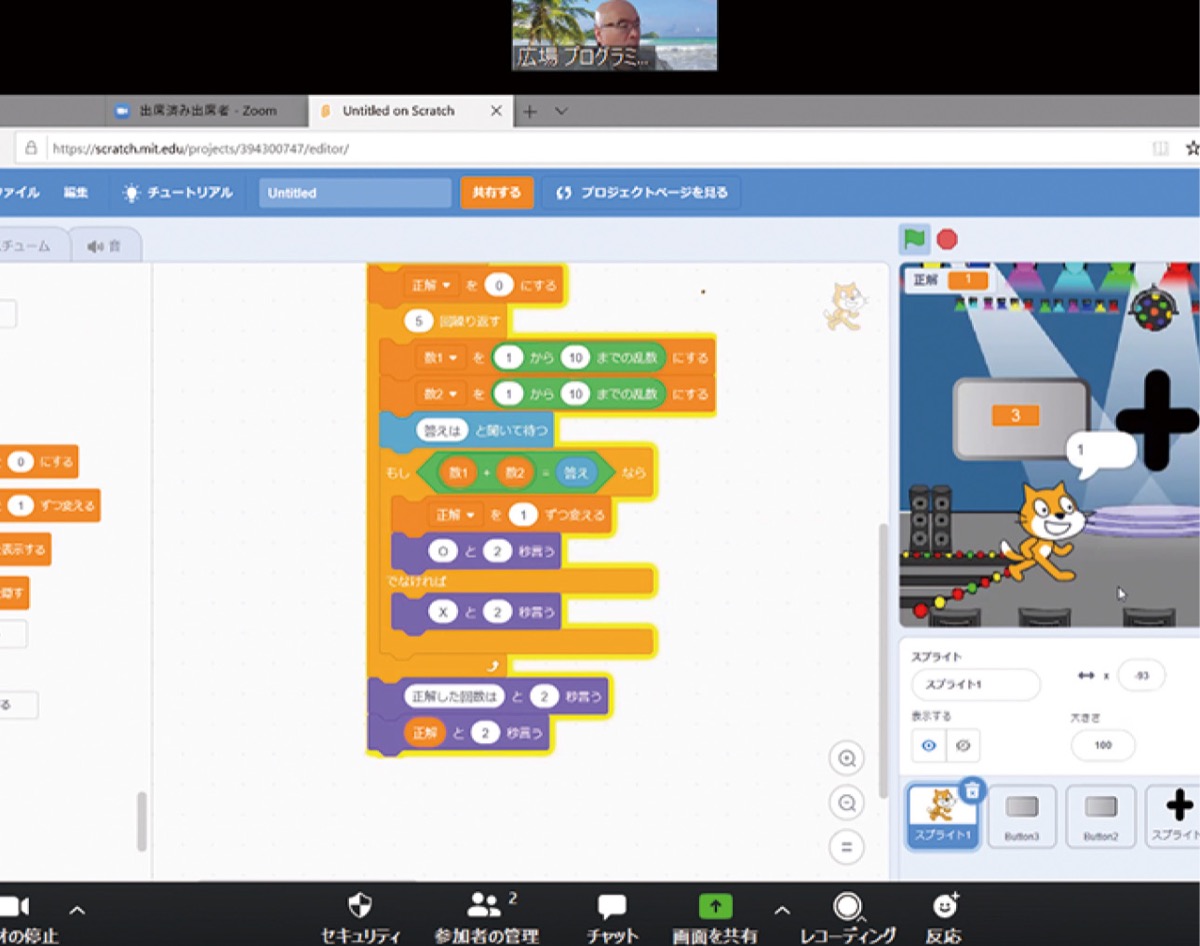
Task: Open 正解 variable dropdown in first block
Action: coord(432,285)
